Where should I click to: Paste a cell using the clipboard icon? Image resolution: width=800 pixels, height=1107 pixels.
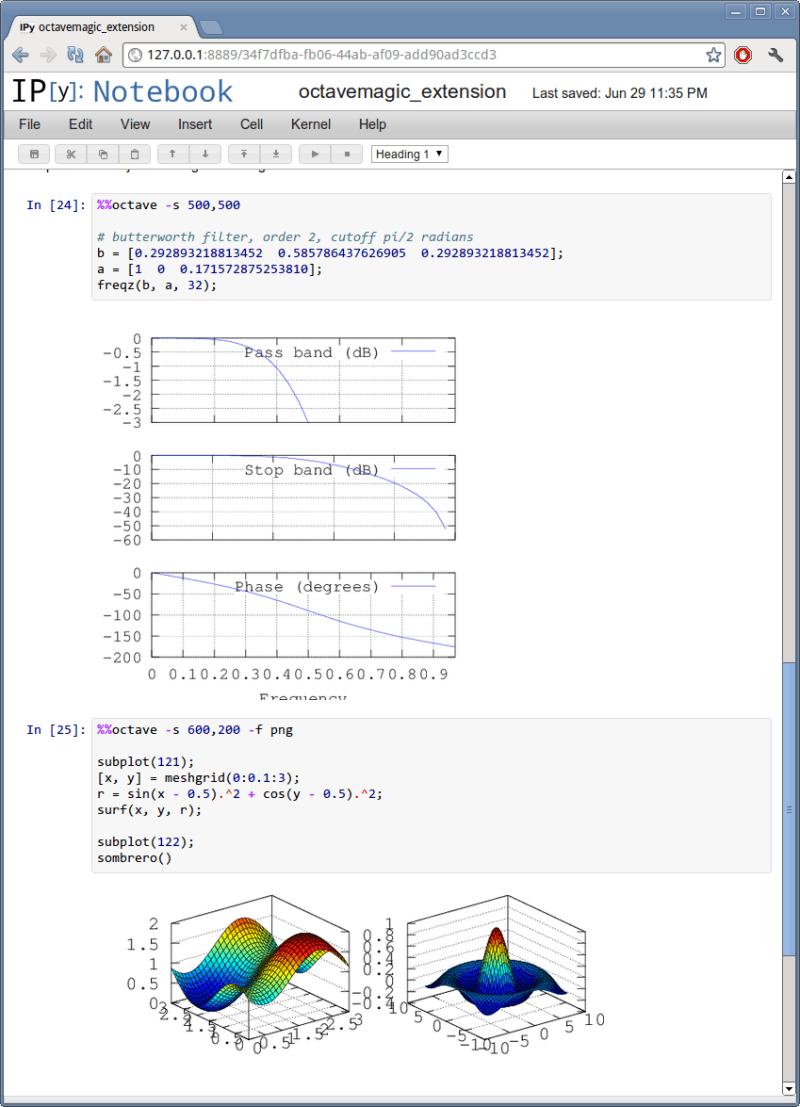pos(135,153)
